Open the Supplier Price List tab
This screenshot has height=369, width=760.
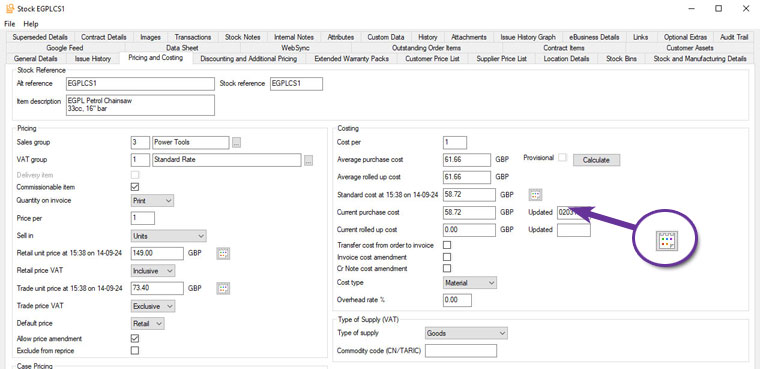(x=501, y=59)
